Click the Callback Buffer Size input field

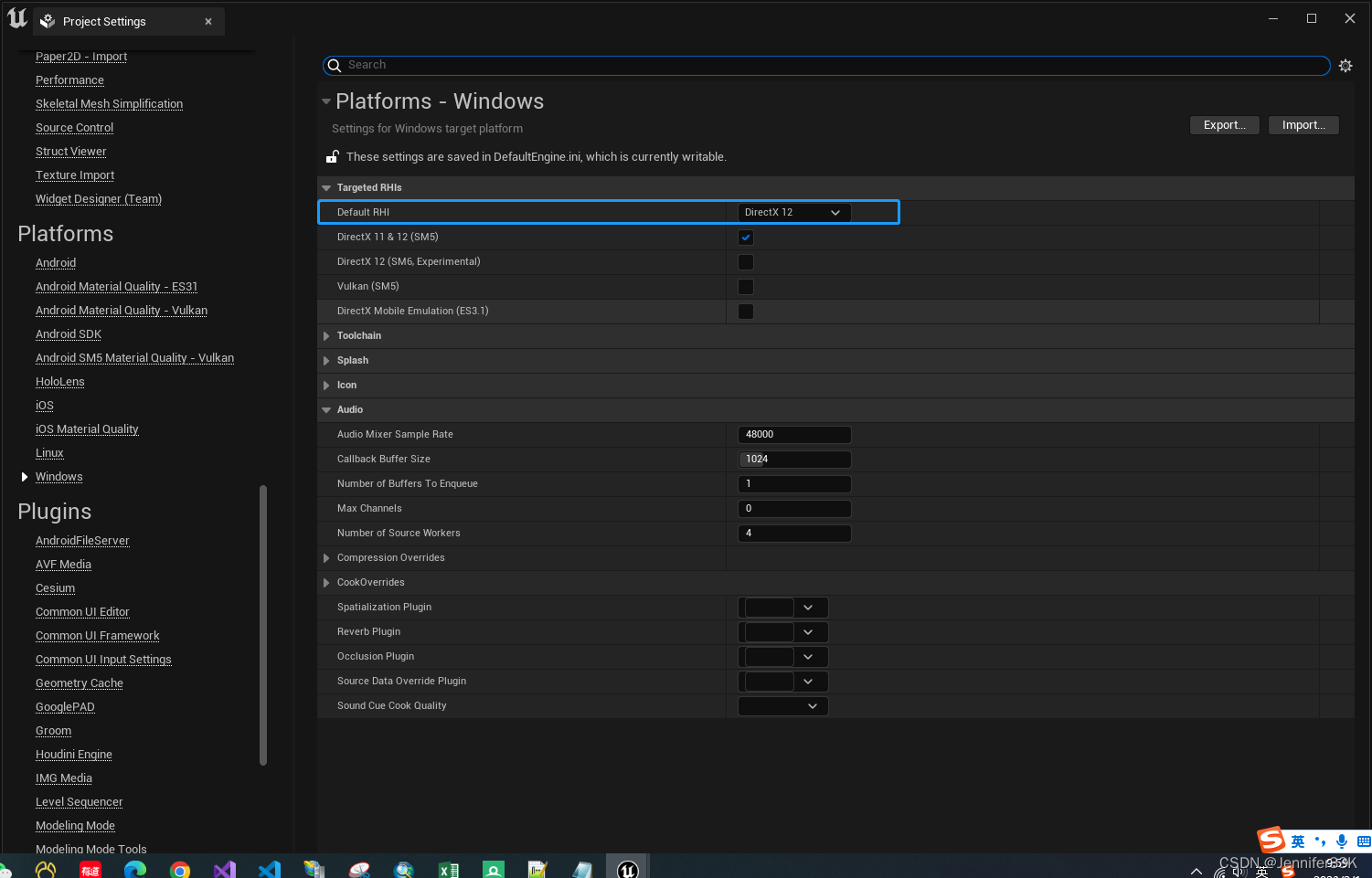pyautogui.click(x=793, y=459)
